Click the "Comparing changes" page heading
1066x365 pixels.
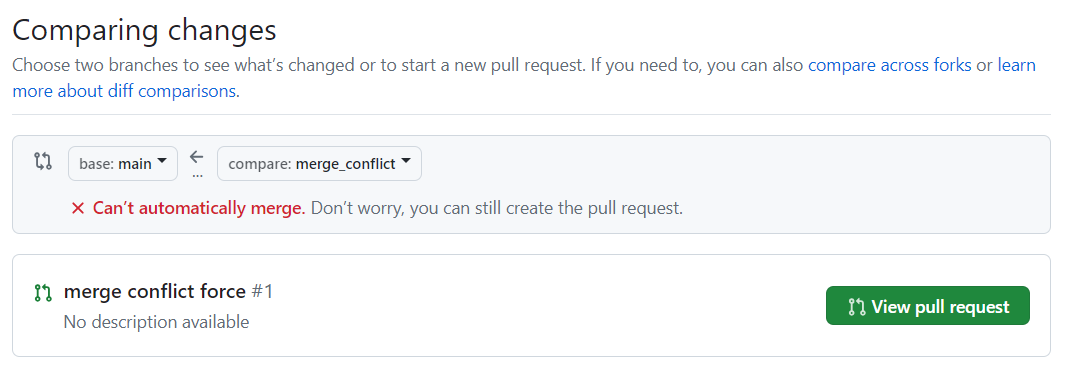[145, 31]
